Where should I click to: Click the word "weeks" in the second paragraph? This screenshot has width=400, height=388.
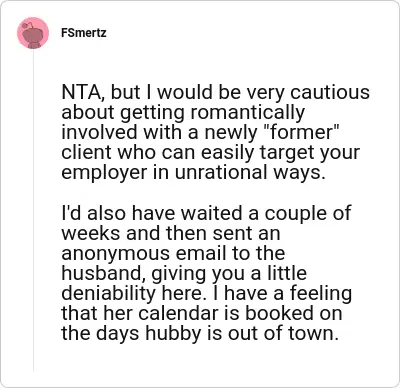click(91, 233)
